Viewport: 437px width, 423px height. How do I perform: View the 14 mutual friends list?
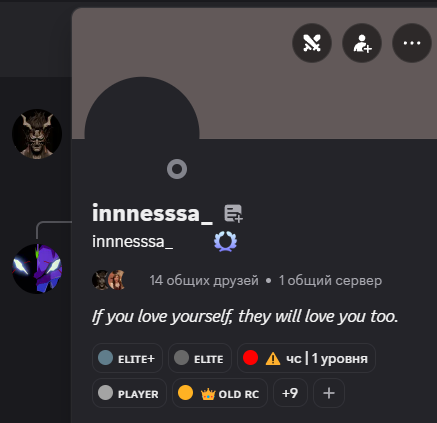[204, 281]
